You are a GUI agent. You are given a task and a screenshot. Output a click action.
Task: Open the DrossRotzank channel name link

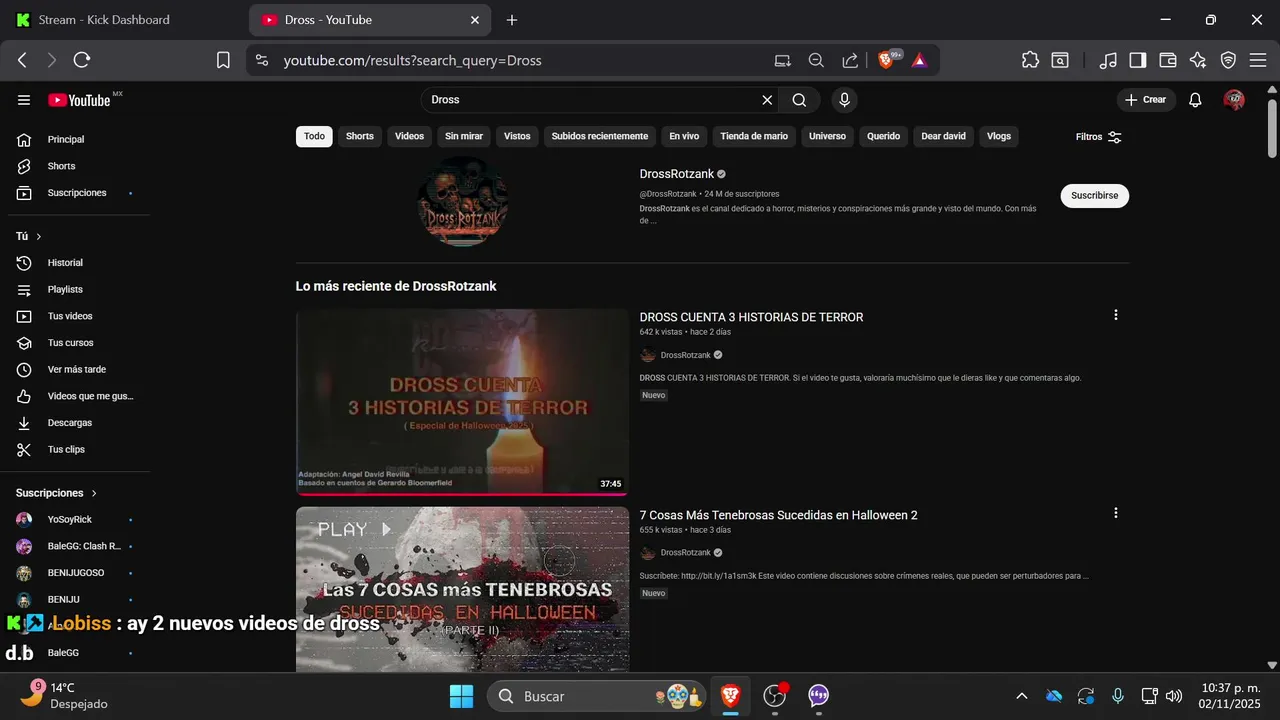[x=677, y=174]
